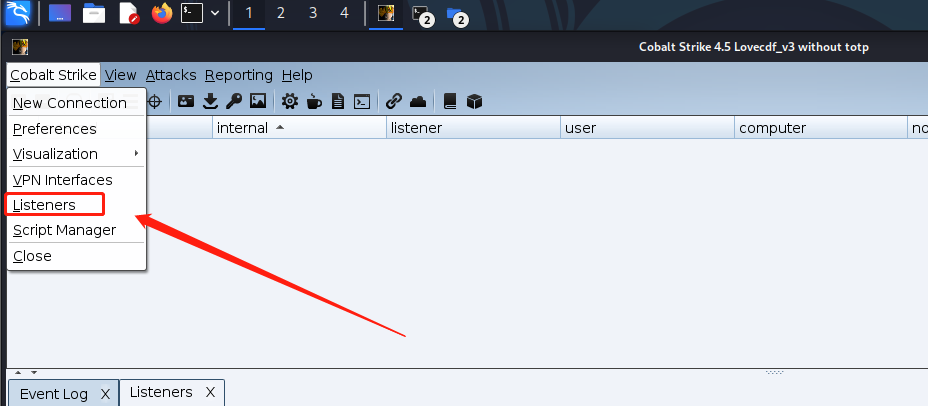Sort by the user column header
This screenshot has width=928, height=406.
[647, 128]
